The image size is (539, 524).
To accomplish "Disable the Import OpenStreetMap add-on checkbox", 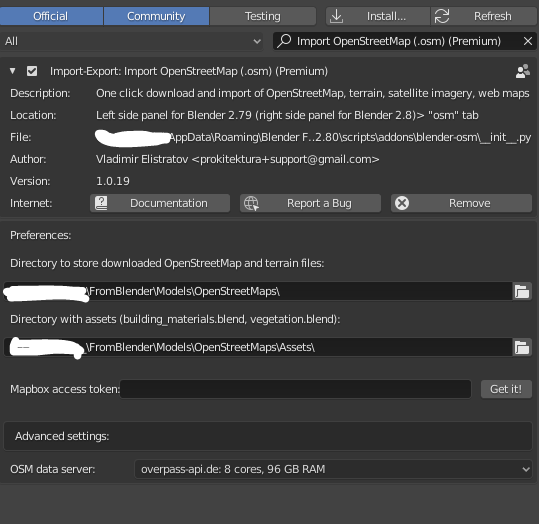I will pyautogui.click(x=32, y=71).
